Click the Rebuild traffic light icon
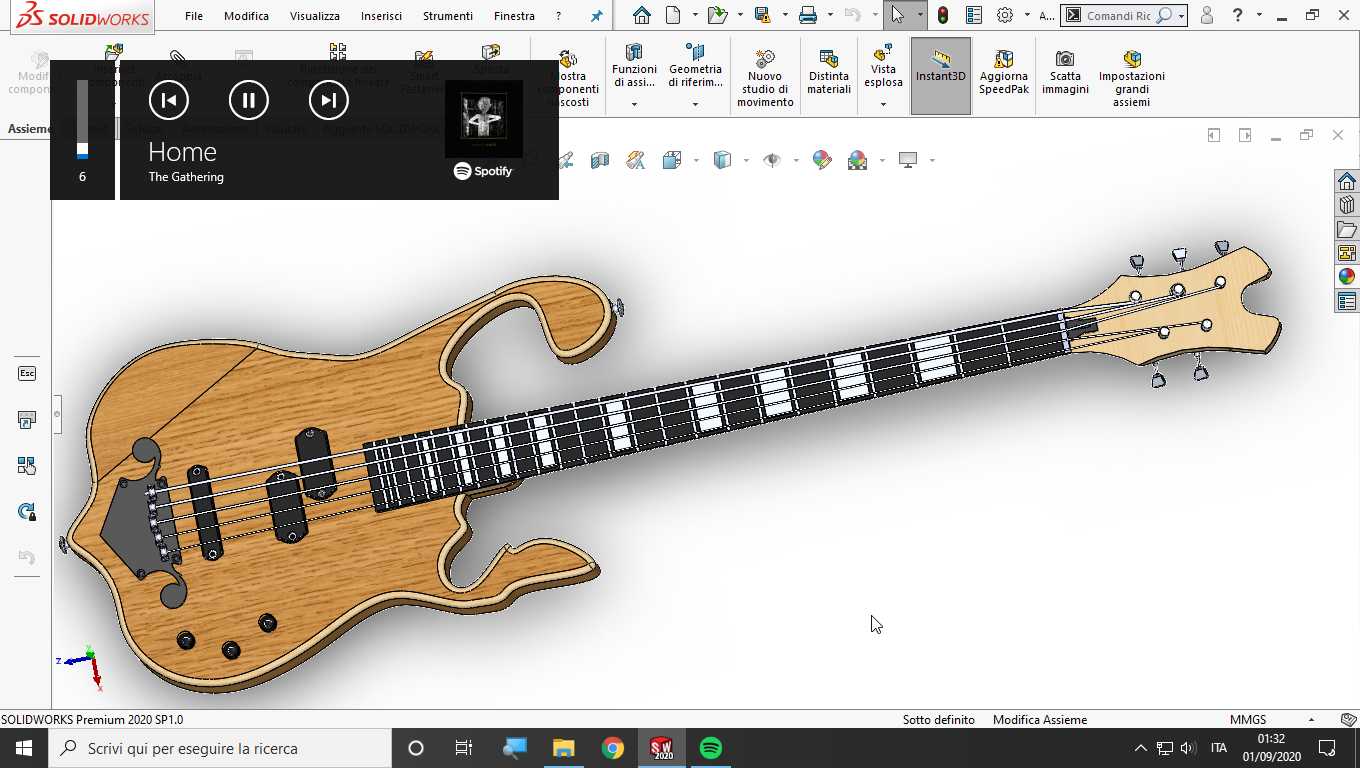 (x=943, y=15)
